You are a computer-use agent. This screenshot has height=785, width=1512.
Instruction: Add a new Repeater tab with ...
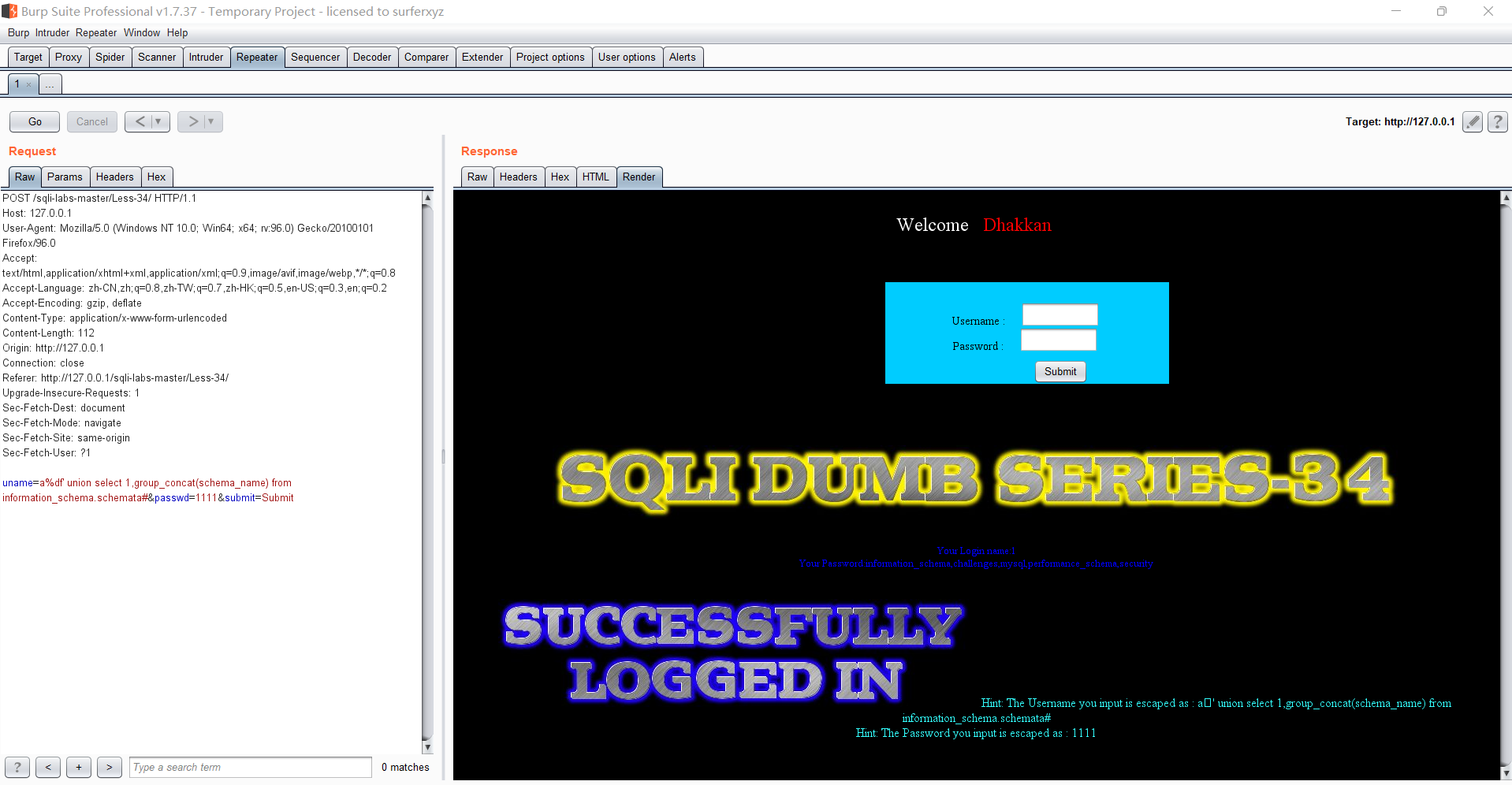pos(50,84)
